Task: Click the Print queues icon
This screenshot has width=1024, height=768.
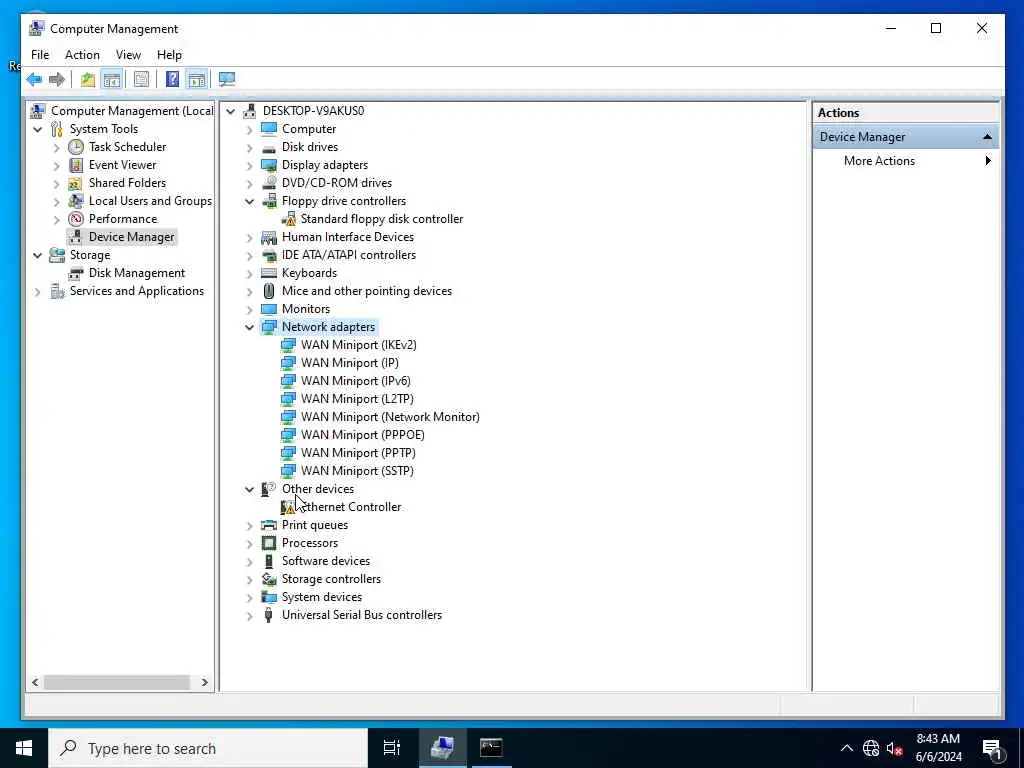Action: pyautogui.click(x=268, y=525)
